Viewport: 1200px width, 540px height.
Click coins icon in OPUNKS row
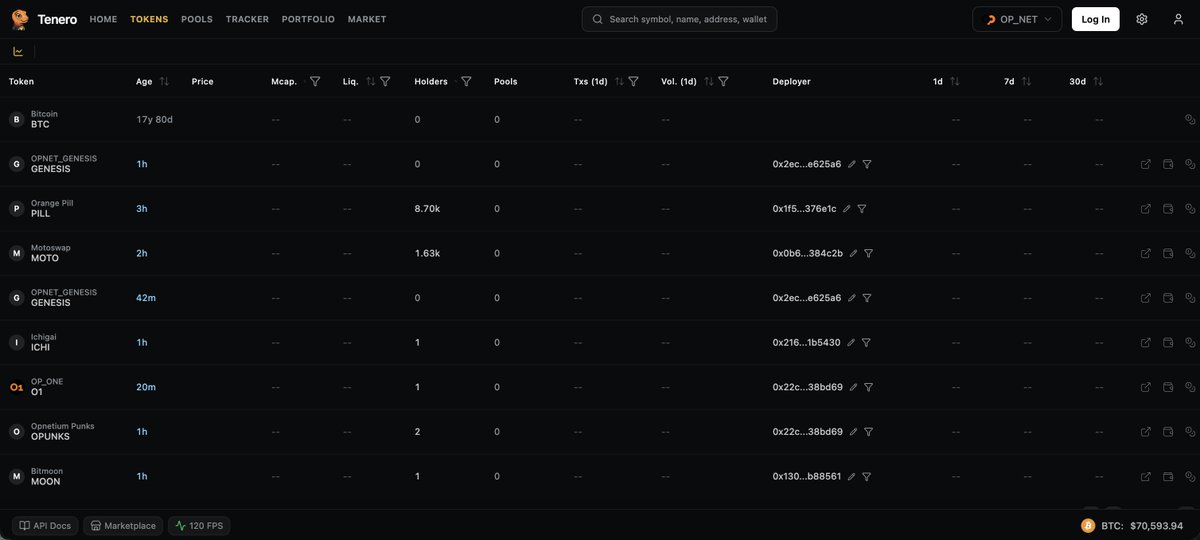[x=1190, y=432]
